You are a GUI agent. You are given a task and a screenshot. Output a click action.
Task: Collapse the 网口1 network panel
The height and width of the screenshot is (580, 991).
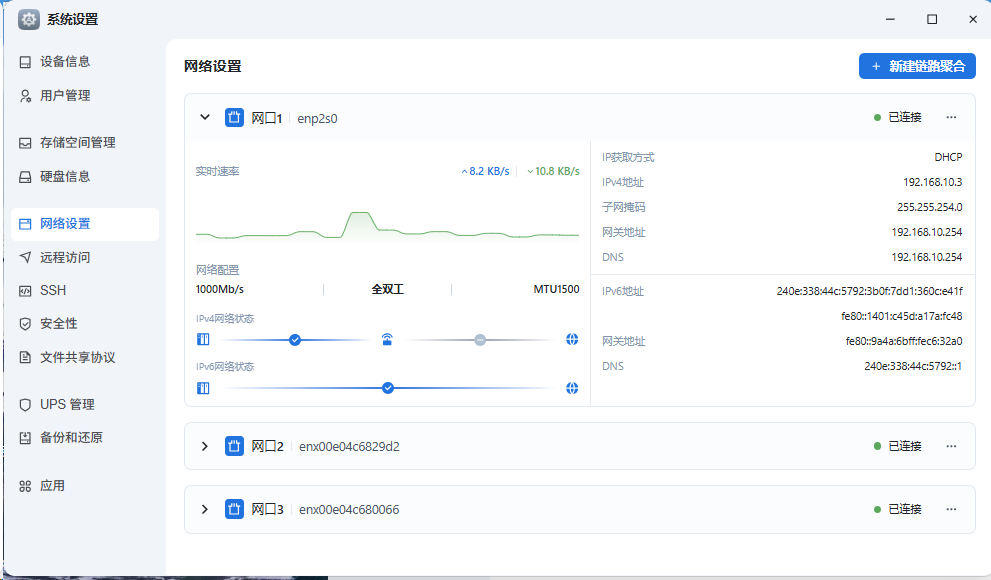click(x=205, y=118)
